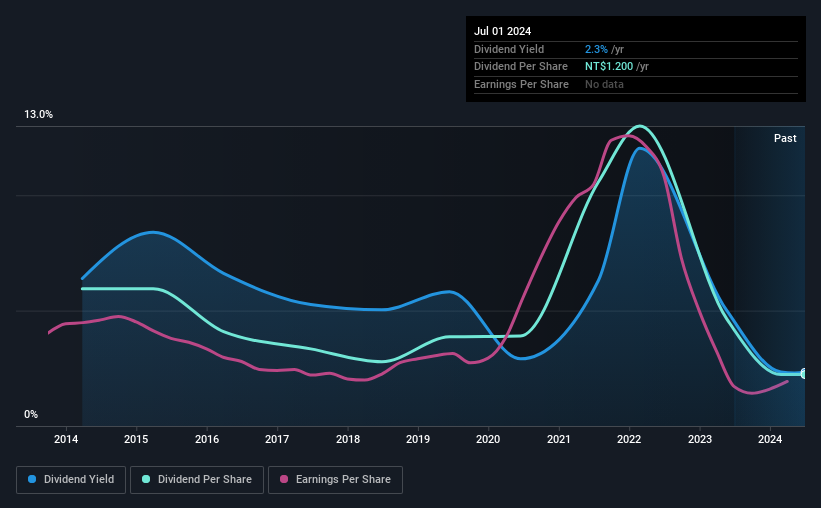Click the 2014 x-axis label

pos(66,439)
